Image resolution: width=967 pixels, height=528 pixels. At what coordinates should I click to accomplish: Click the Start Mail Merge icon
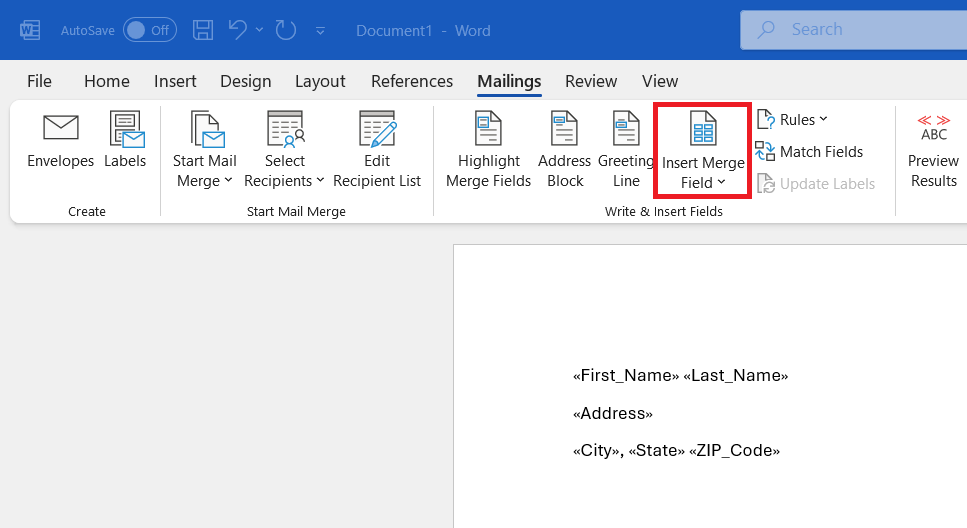click(208, 129)
